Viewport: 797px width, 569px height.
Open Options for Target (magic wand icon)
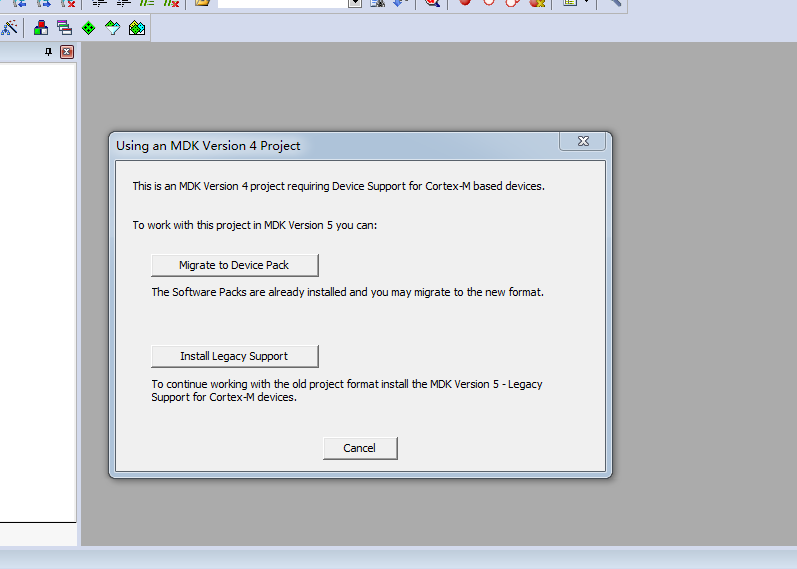click(9, 27)
